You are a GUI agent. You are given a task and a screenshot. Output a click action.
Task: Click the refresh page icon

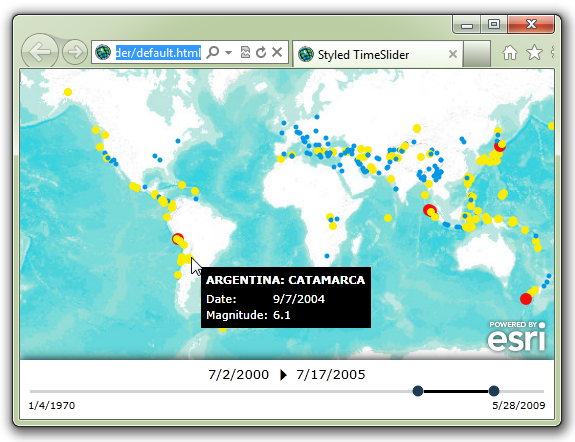(x=261, y=52)
